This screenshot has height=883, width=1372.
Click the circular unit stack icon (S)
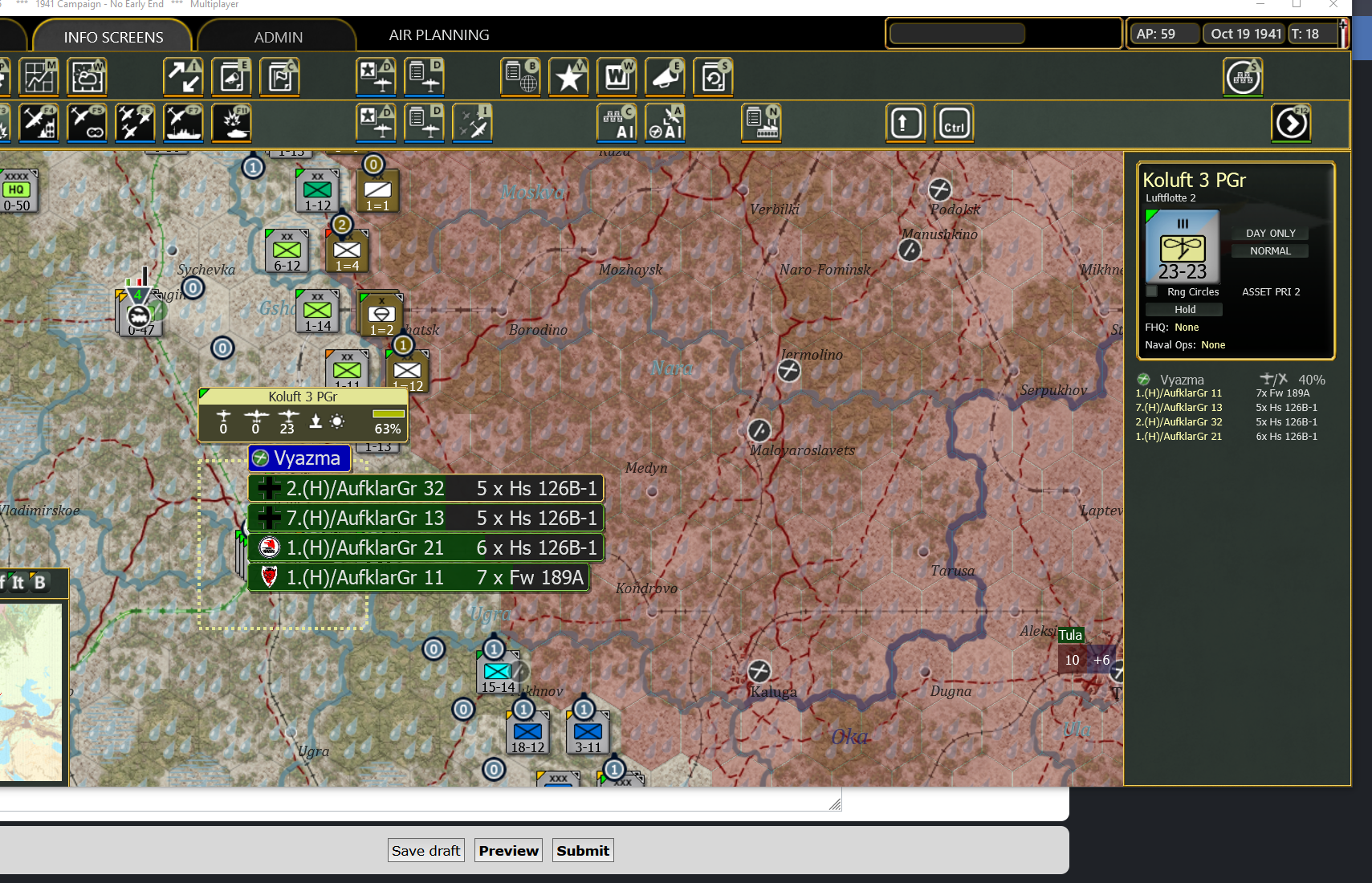coord(1243,77)
